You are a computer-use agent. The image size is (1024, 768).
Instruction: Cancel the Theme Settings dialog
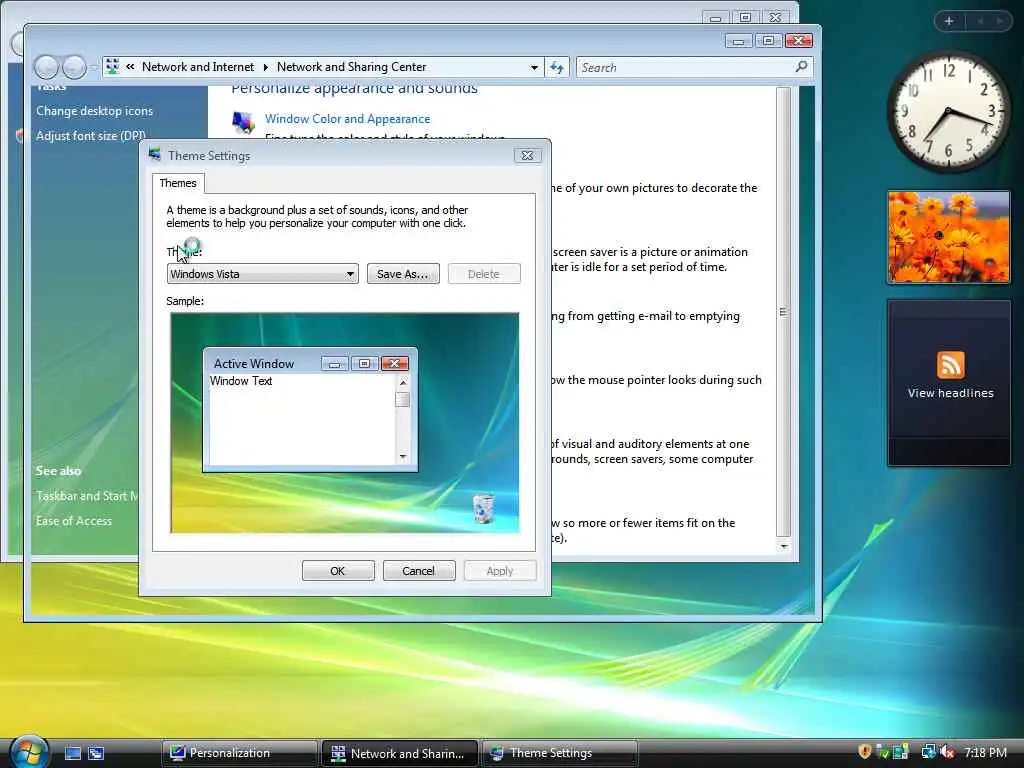418,571
